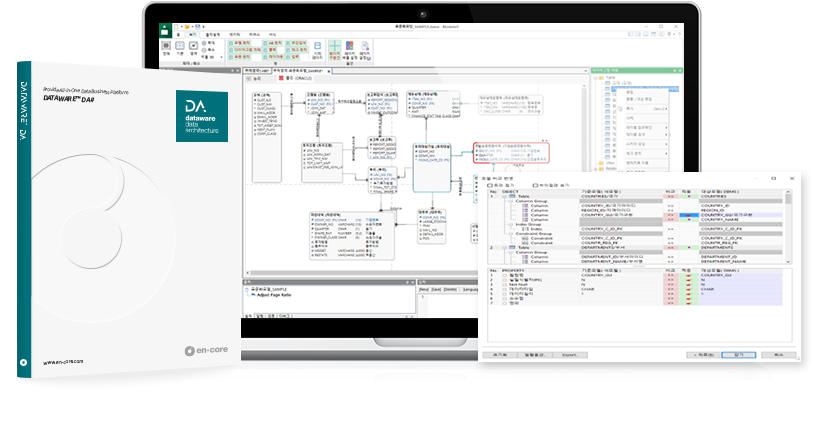Switch to the 보기 ribbon tab
This screenshot has height=430, width=814.
193,35
